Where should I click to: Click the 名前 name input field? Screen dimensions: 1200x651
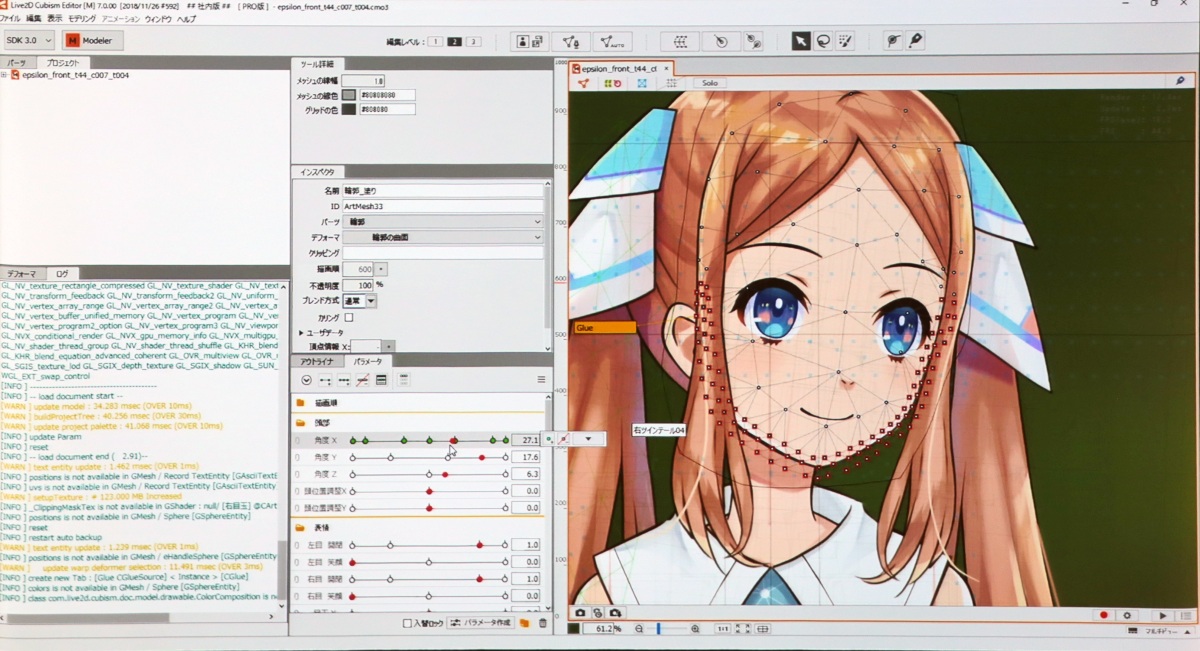point(444,190)
